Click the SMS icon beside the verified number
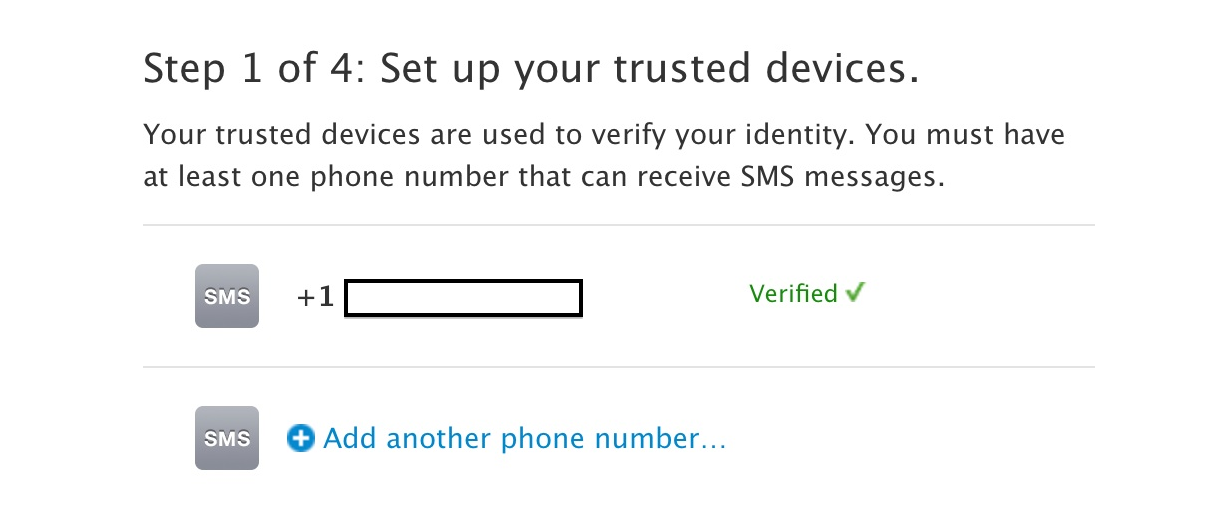Screen dimensions: 1226x506 click(x=227, y=296)
